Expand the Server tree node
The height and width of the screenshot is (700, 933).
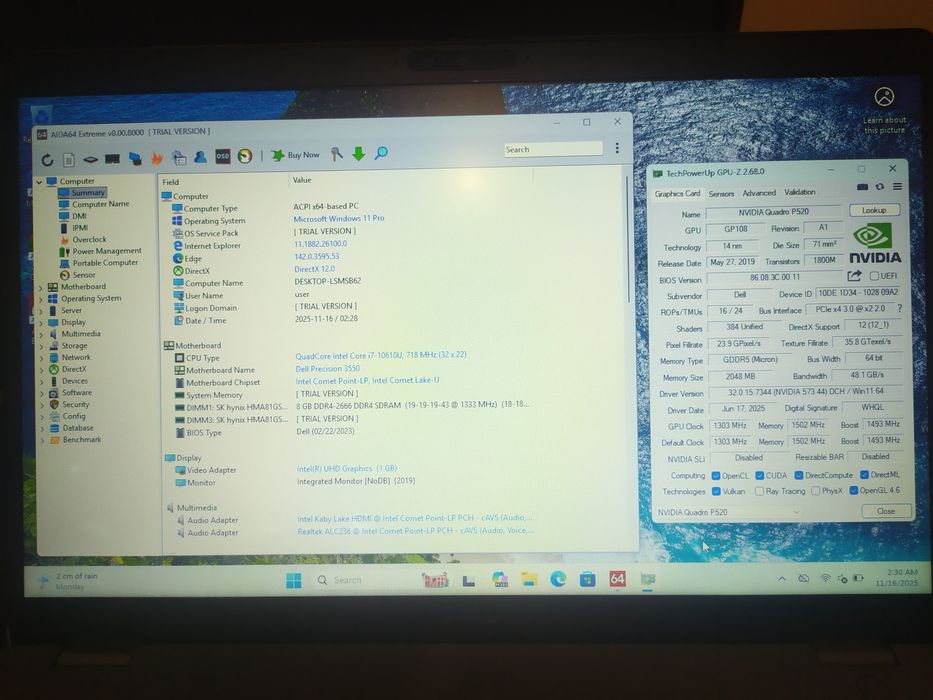point(42,311)
